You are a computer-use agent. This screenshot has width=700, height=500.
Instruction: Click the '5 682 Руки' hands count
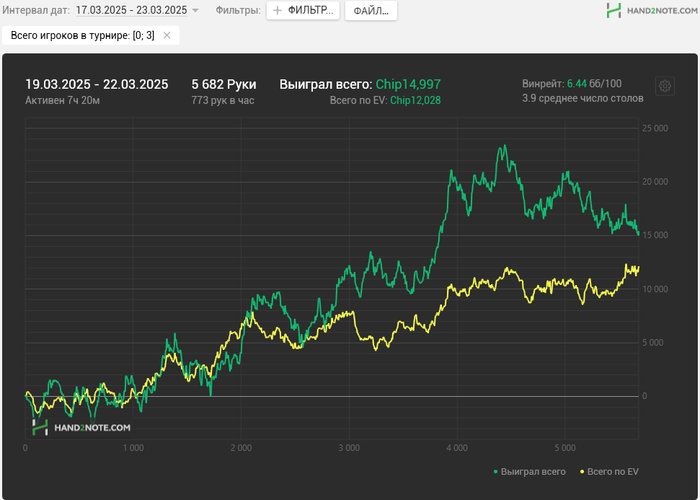click(224, 84)
